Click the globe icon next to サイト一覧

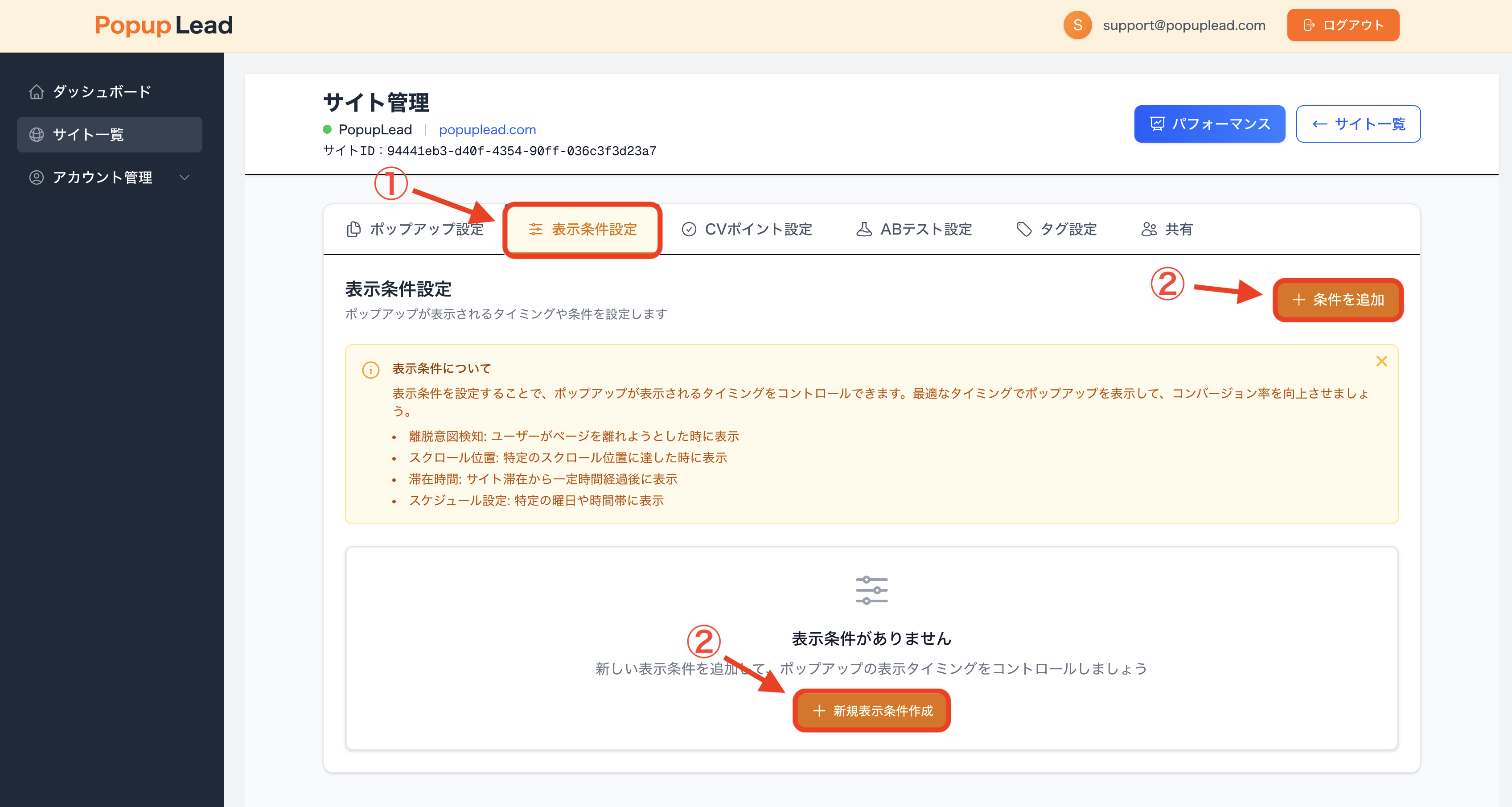click(x=37, y=134)
